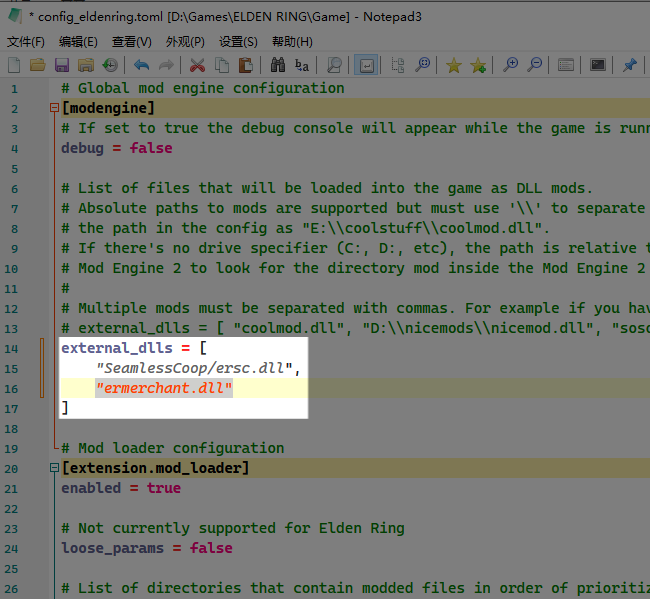This screenshot has height=599, width=650.
Task: Open file history with the clock icon
Action: [x=110, y=65]
